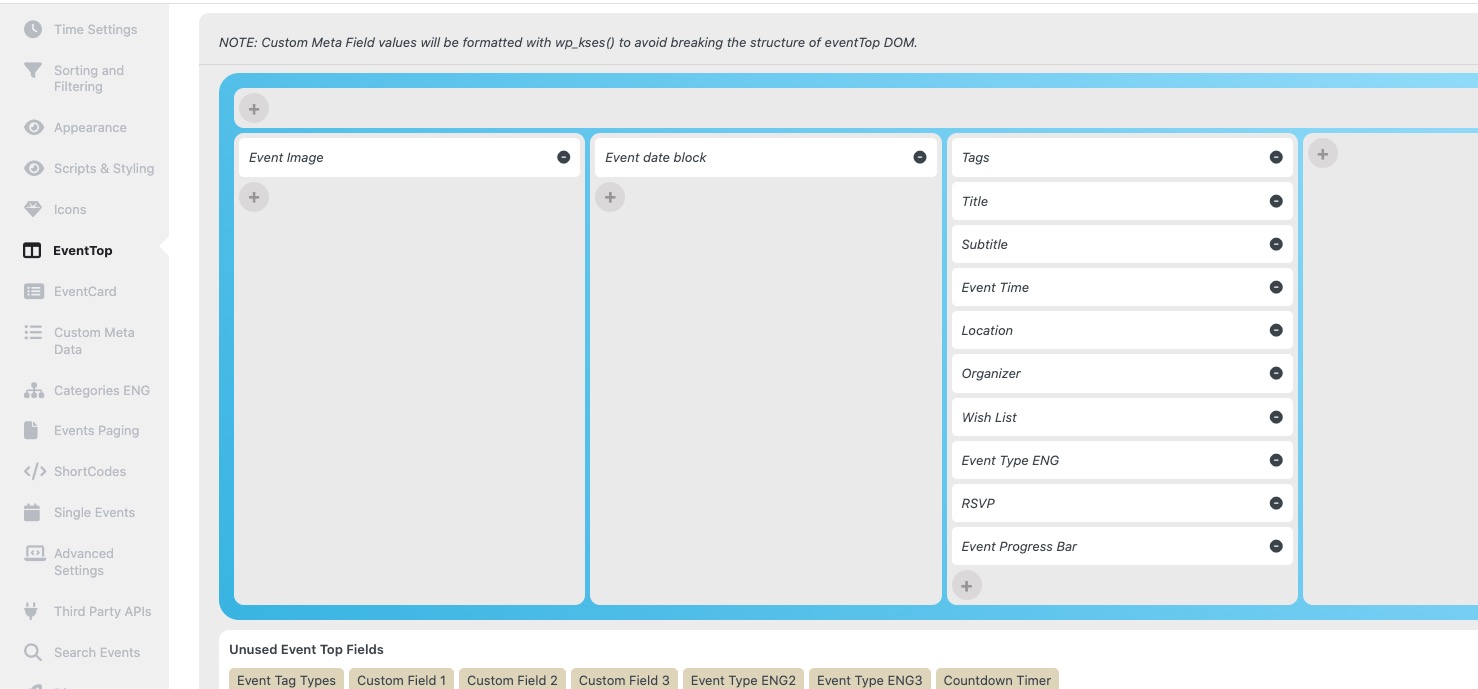Remove the Tags field

(x=1276, y=157)
